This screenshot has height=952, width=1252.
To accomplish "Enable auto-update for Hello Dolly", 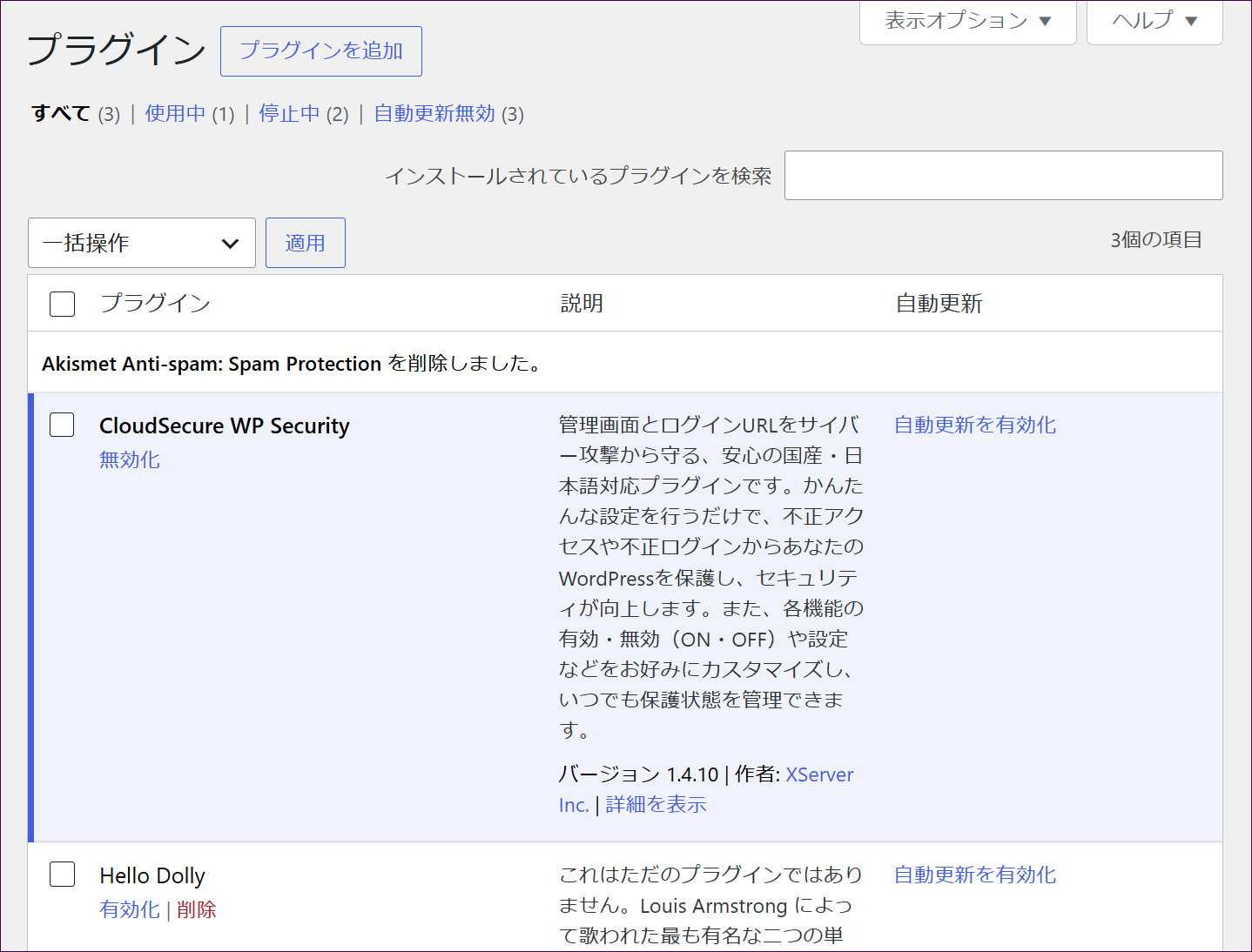I will [975, 875].
